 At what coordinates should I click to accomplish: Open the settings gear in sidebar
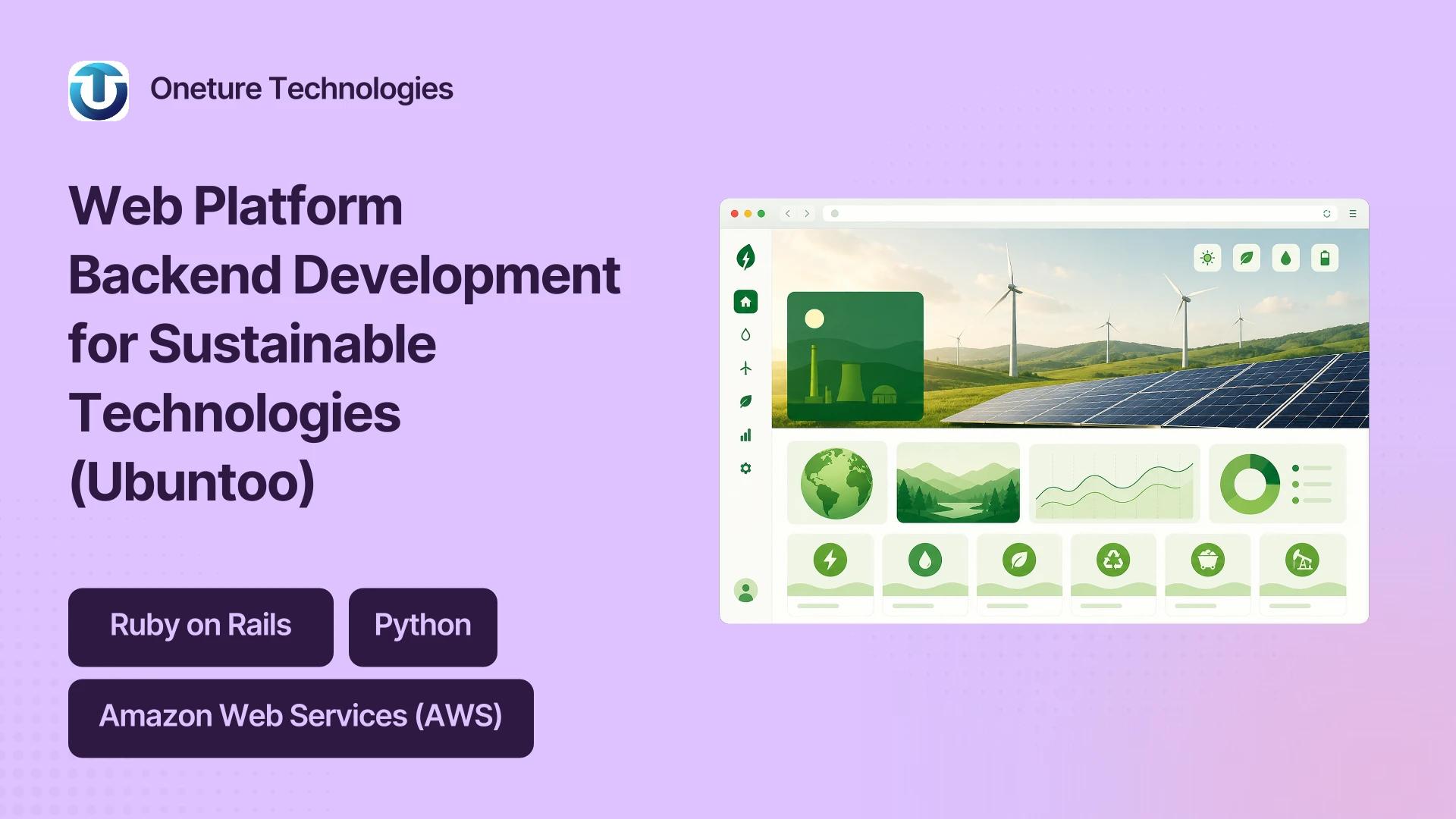[745, 469]
